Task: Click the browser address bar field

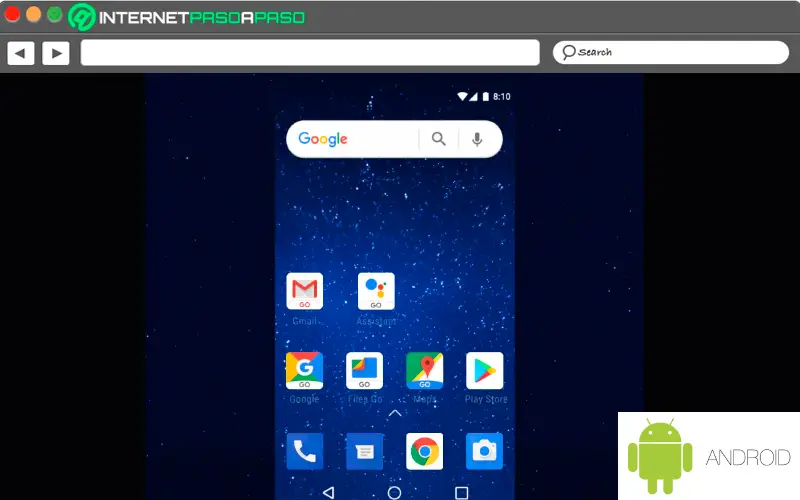Action: click(x=310, y=53)
